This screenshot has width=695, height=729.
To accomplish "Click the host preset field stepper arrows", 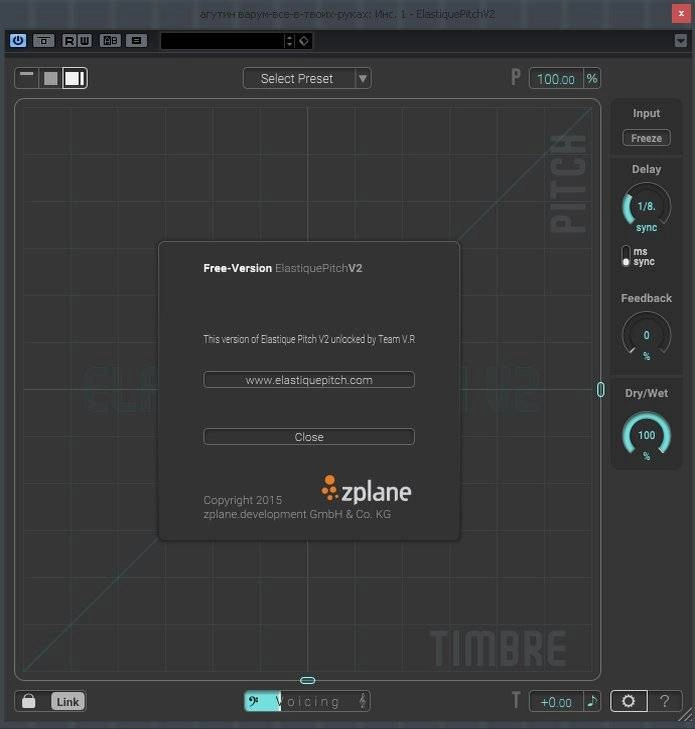I will pos(290,41).
